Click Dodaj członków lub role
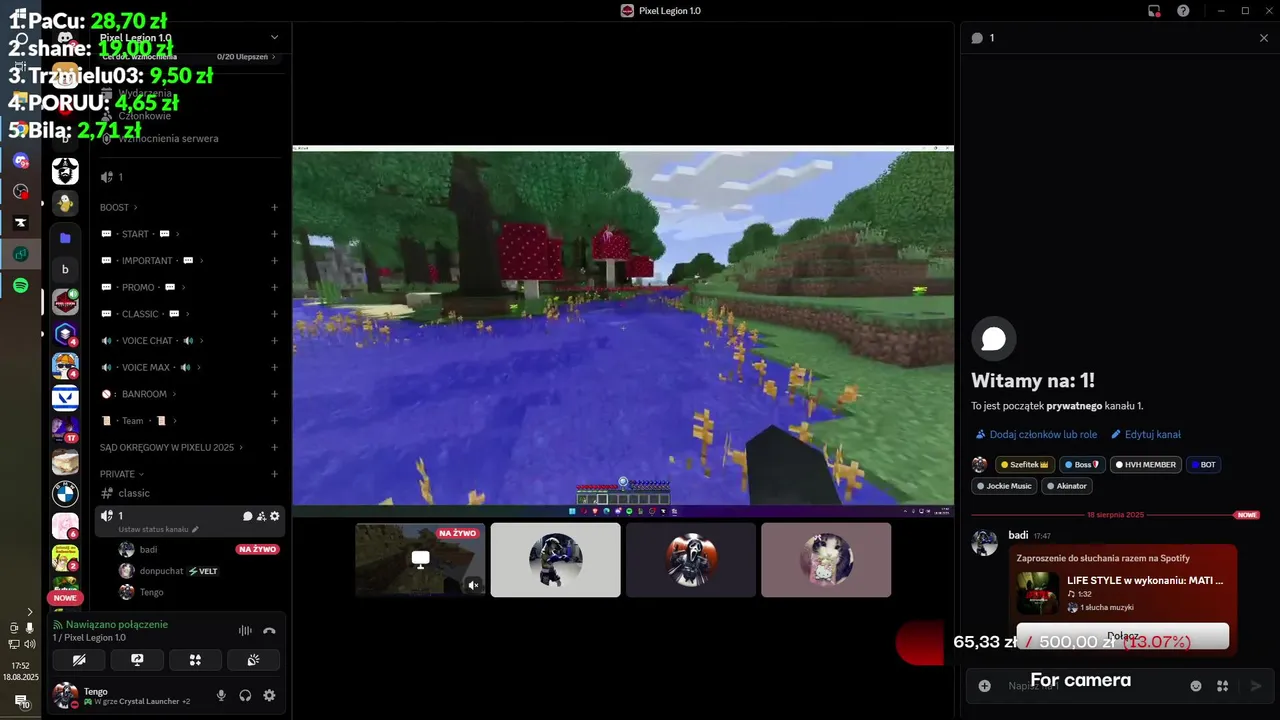This screenshot has width=1280, height=720. click(1036, 435)
